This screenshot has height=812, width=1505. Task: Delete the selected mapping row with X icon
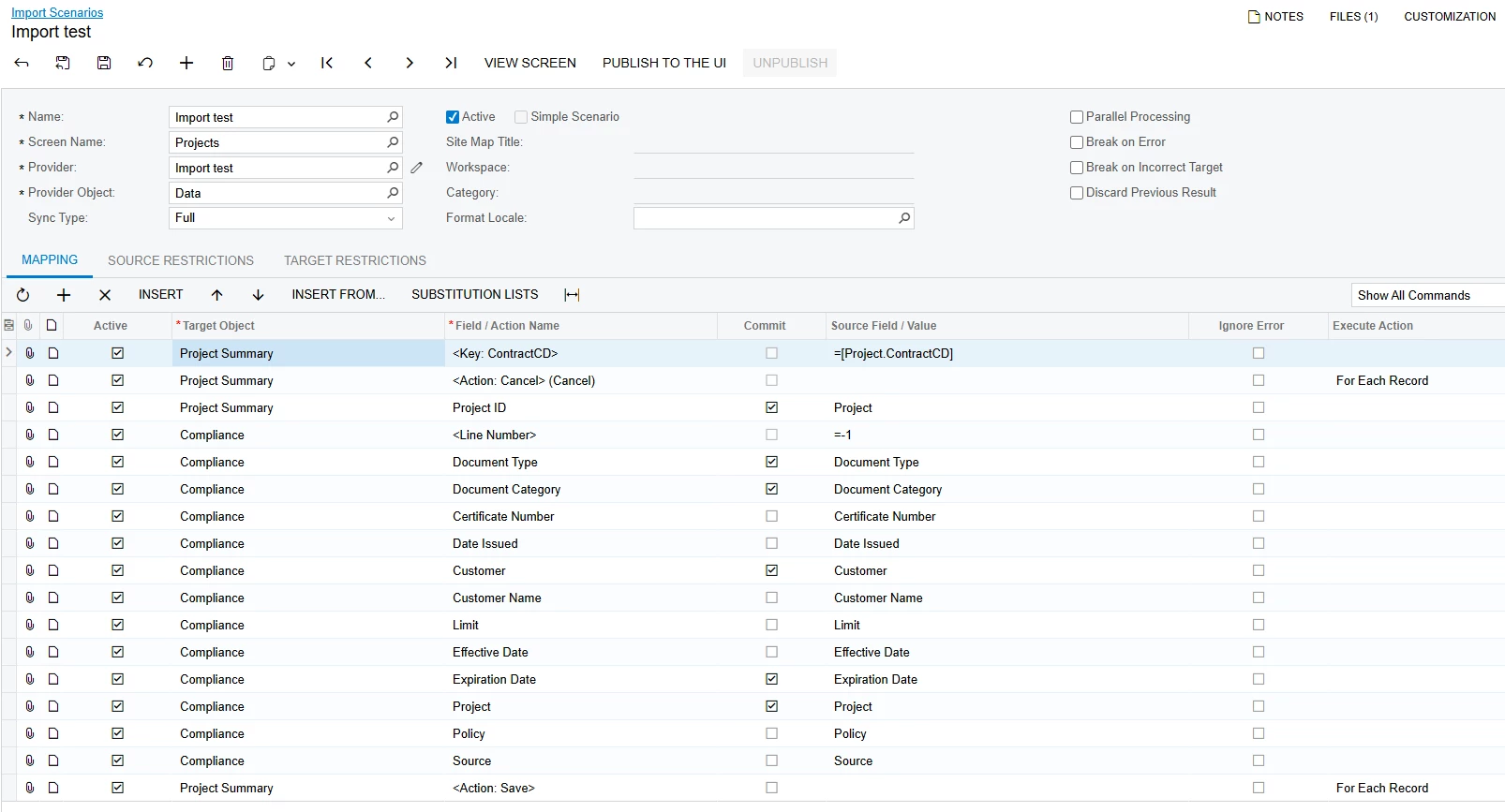(105, 295)
